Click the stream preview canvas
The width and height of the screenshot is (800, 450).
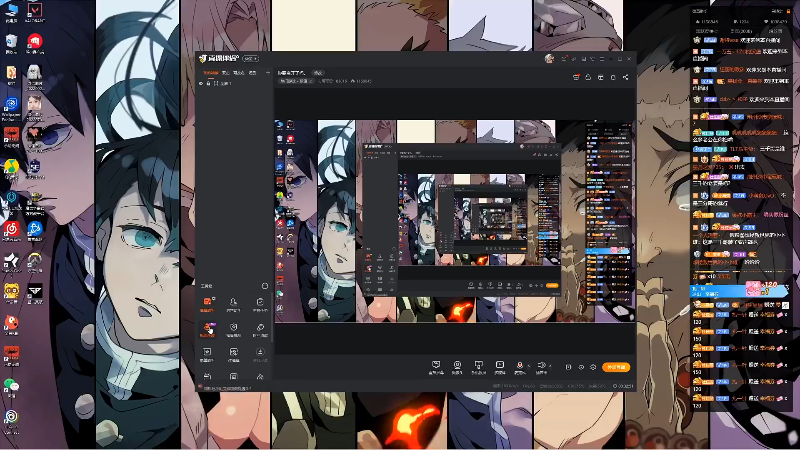[x=455, y=221]
